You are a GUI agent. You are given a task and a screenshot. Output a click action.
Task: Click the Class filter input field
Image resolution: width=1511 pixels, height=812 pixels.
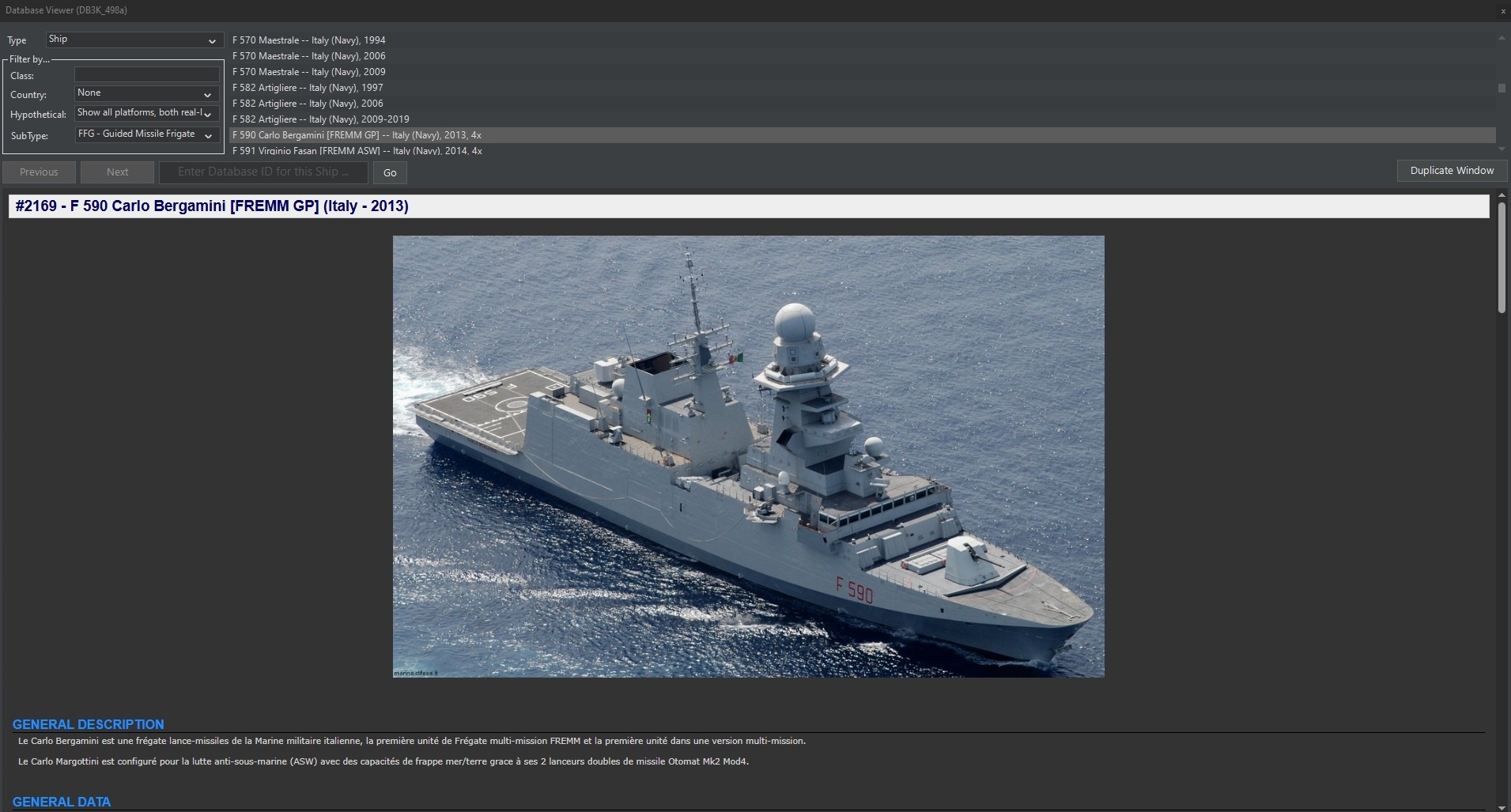146,75
